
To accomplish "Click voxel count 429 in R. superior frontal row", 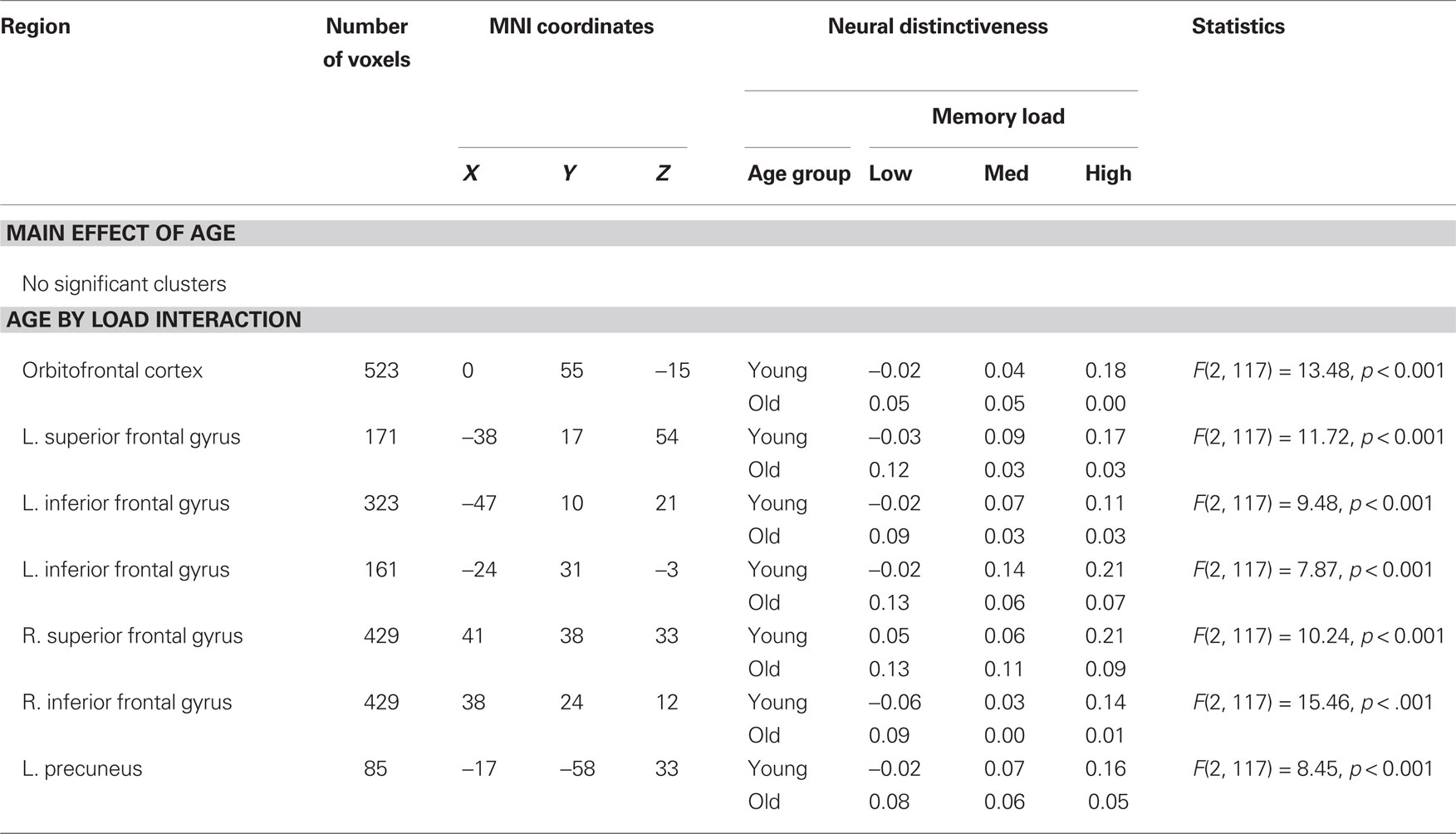I will [381, 636].
